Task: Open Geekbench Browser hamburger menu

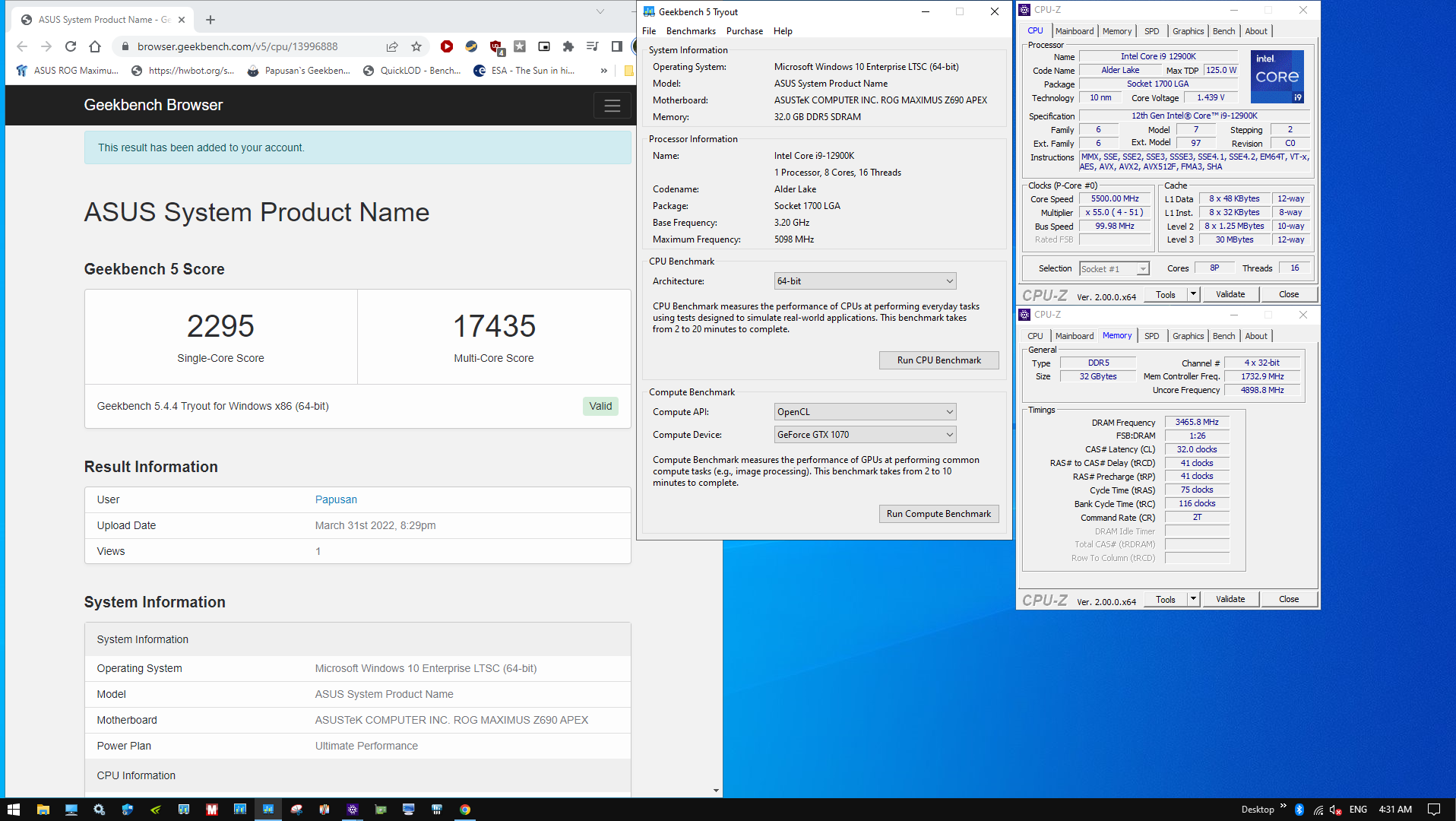Action: point(612,106)
